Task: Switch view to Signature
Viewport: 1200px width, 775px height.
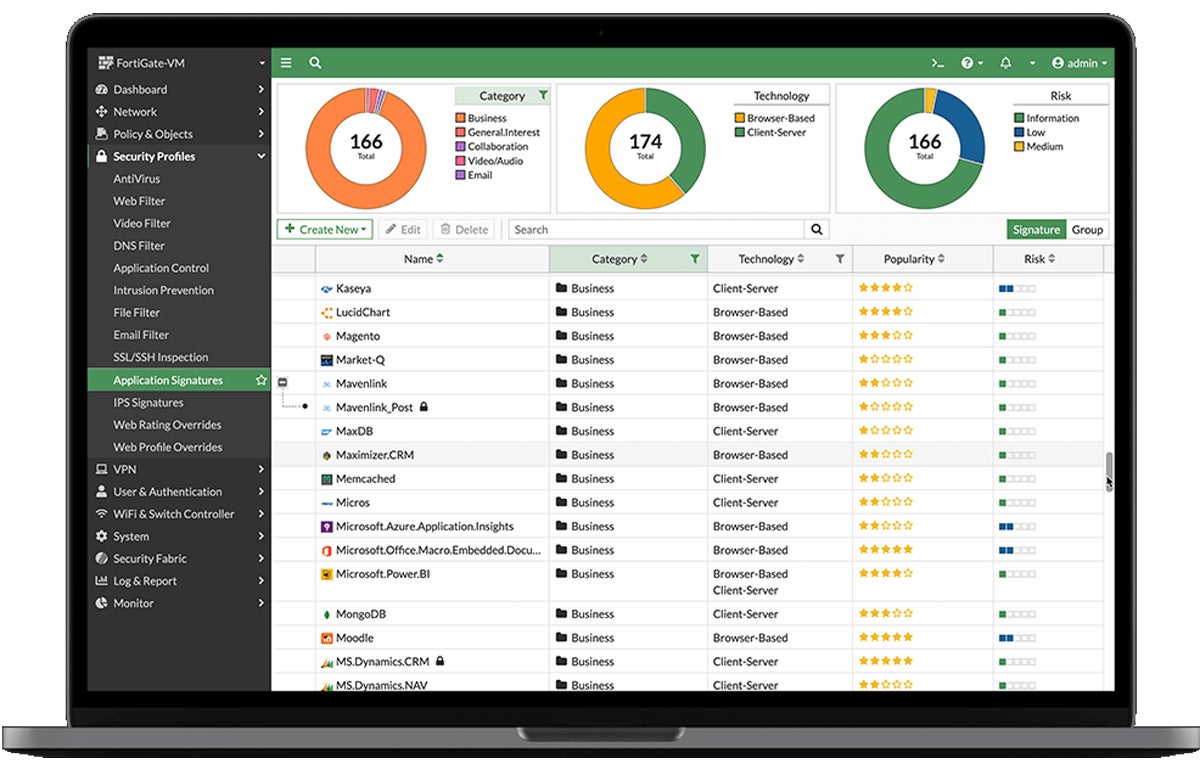Action: 1036,229
